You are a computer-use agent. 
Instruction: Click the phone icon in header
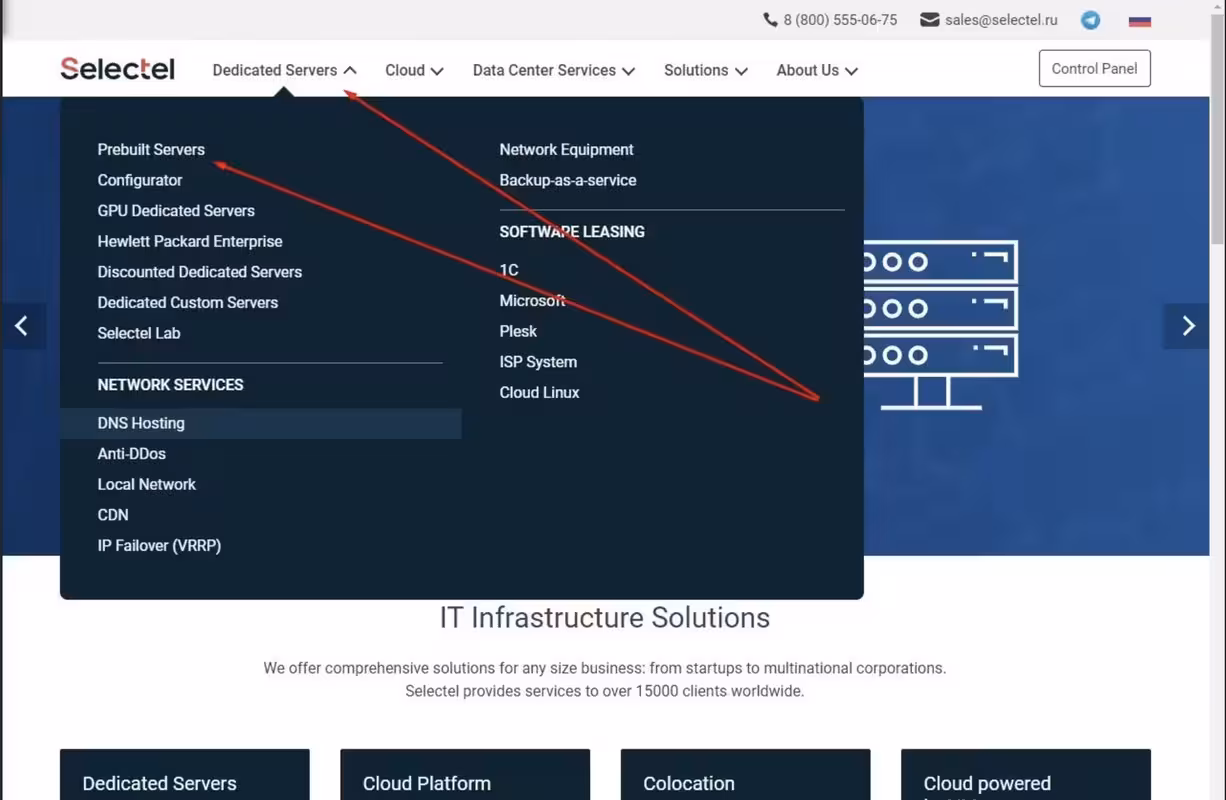(x=770, y=20)
